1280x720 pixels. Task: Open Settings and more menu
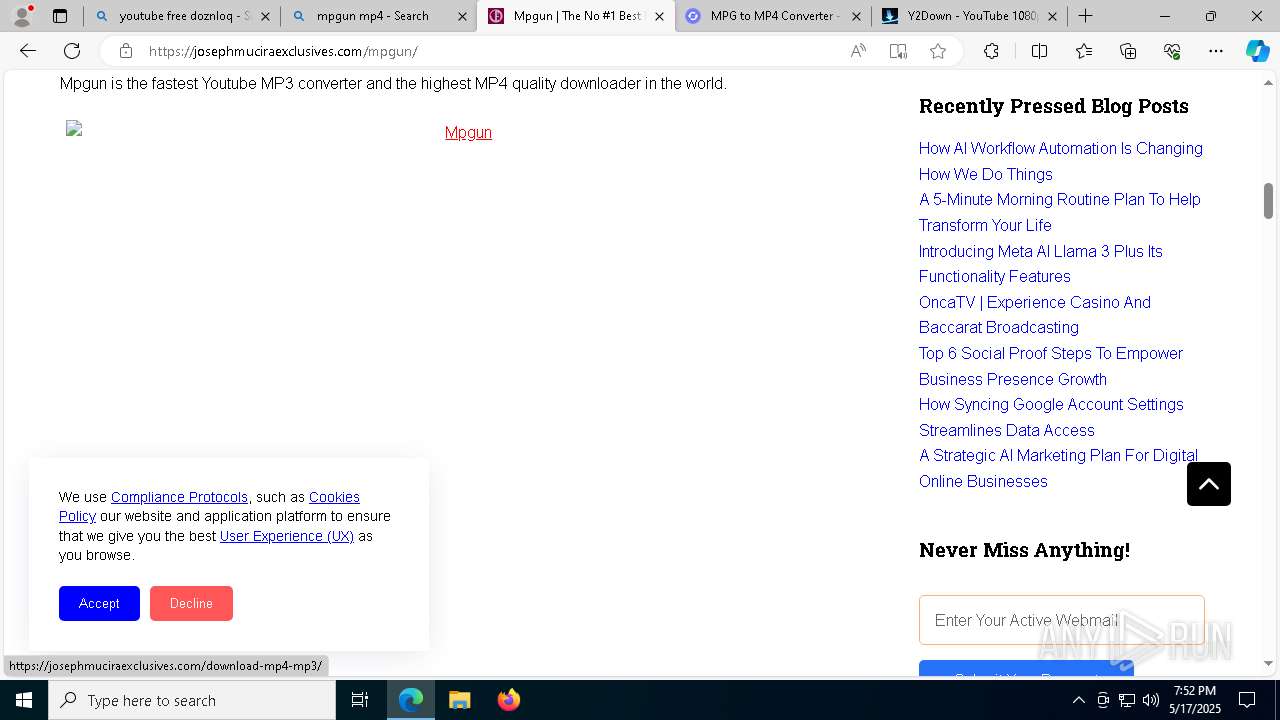(x=1216, y=51)
